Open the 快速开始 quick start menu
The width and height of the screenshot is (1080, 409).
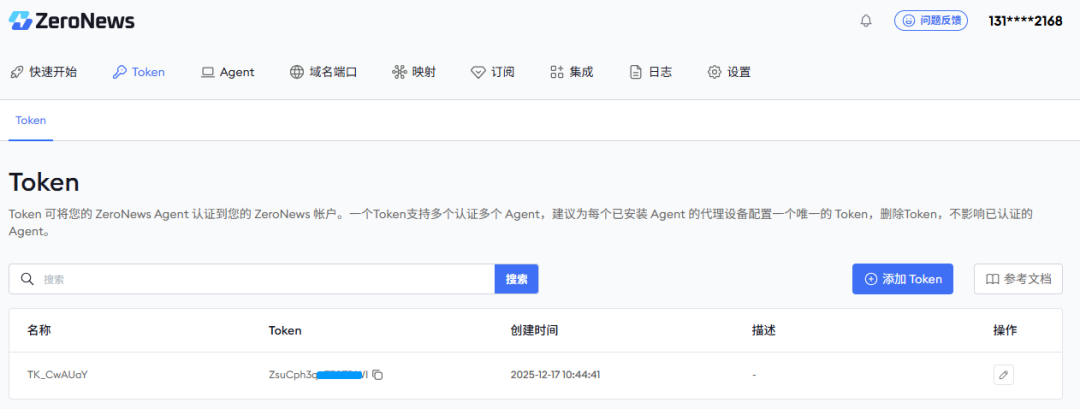pos(43,72)
